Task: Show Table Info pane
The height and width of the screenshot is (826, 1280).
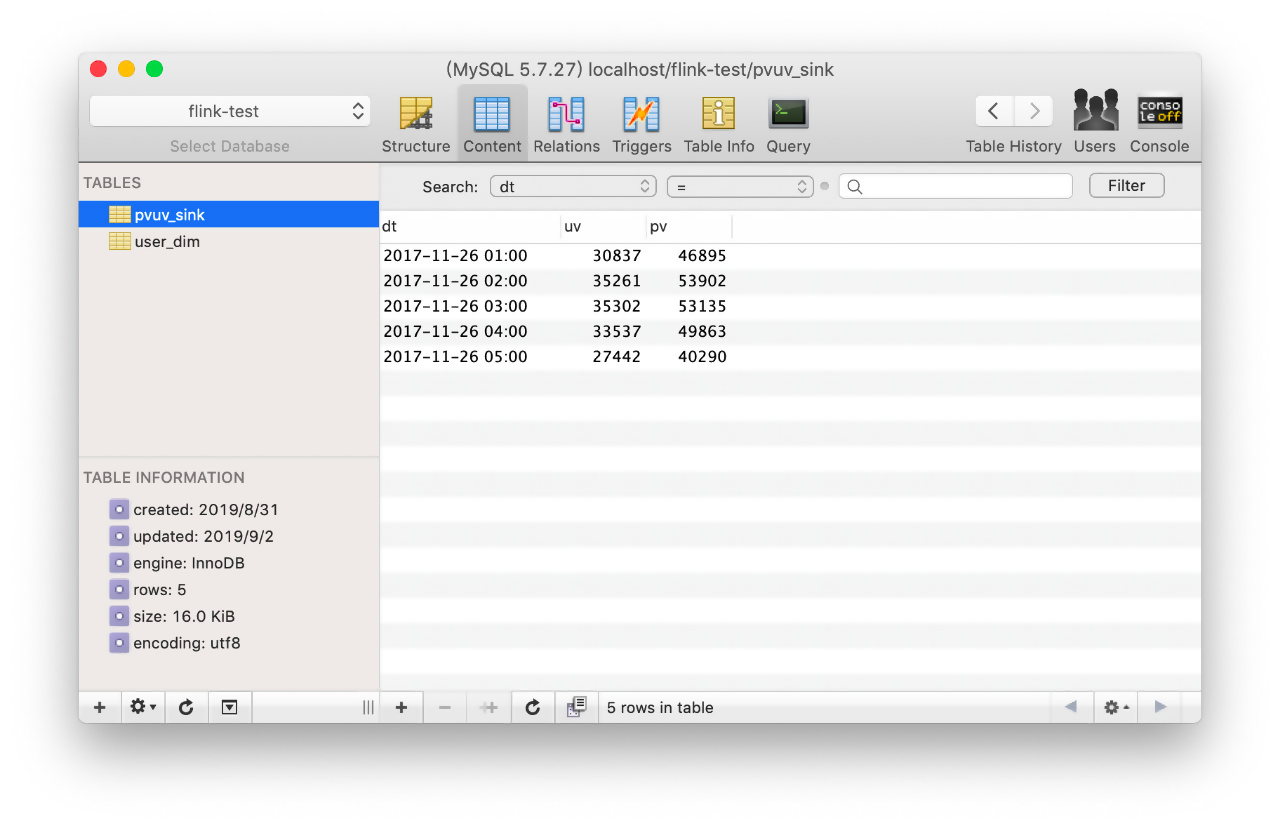Action: (718, 124)
